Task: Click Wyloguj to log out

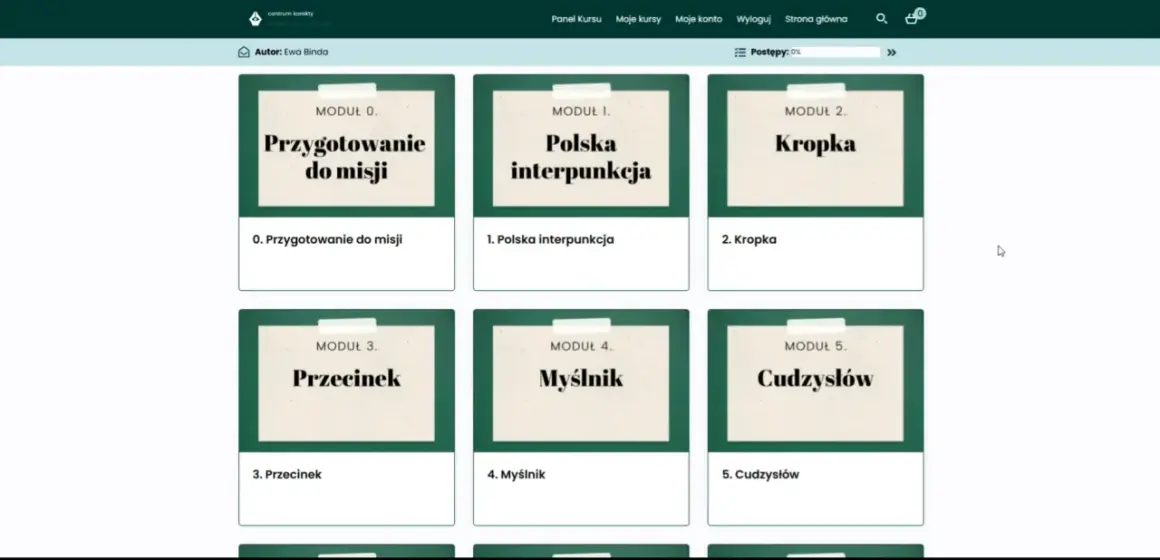Action: pyautogui.click(x=754, y=19)
